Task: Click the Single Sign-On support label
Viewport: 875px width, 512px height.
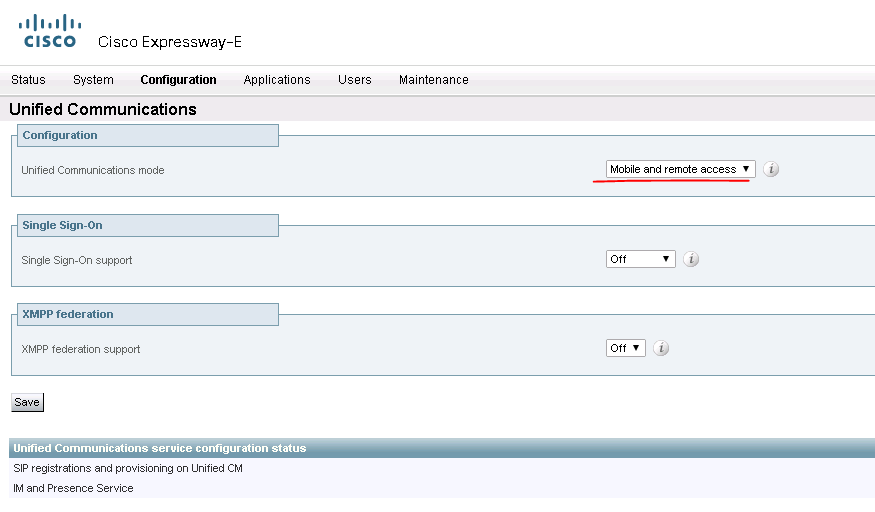Action: click(x=76, y=260)
